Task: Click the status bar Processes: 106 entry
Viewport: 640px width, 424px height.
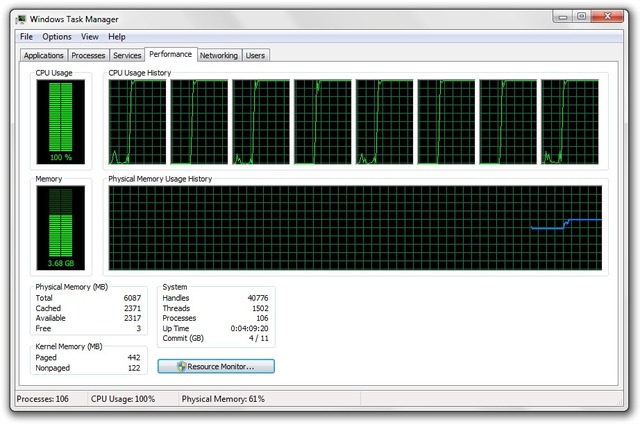Action: click(43, 399)
